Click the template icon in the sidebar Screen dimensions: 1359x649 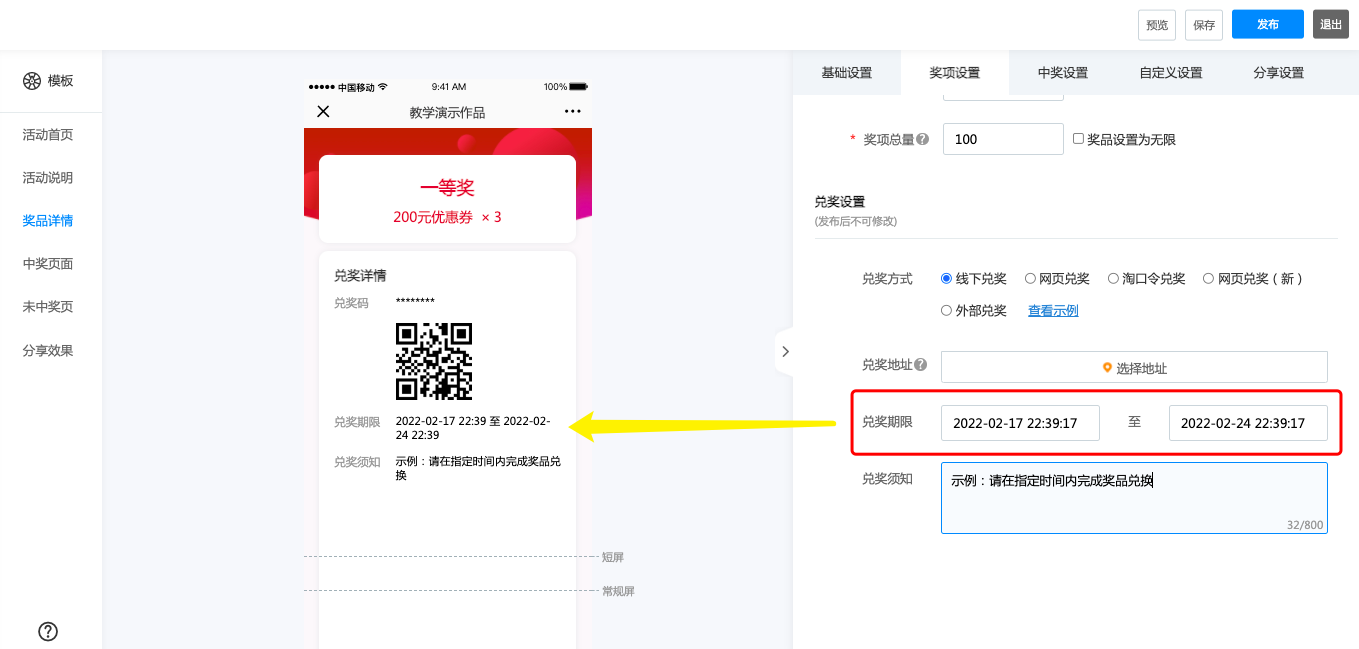(x=32, y=81)
